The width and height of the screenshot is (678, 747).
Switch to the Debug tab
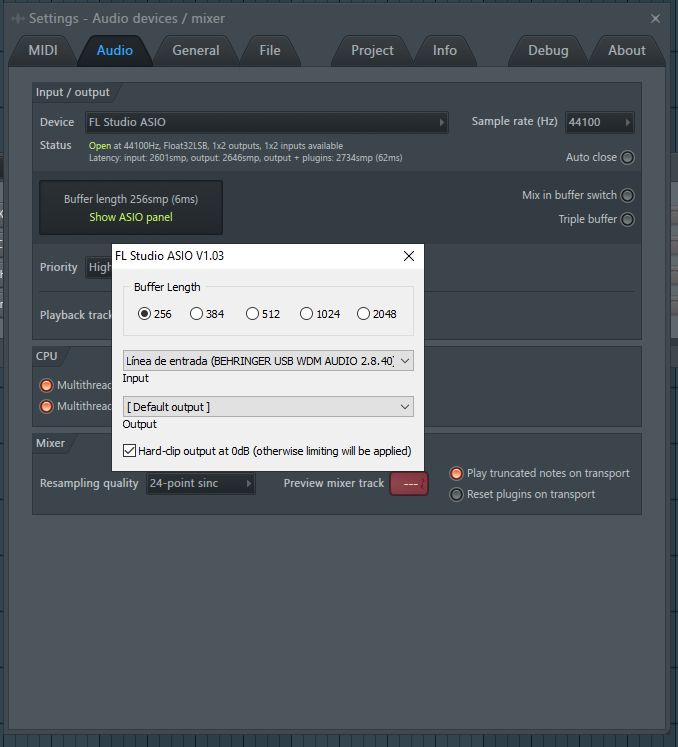[x=548, y=50]
